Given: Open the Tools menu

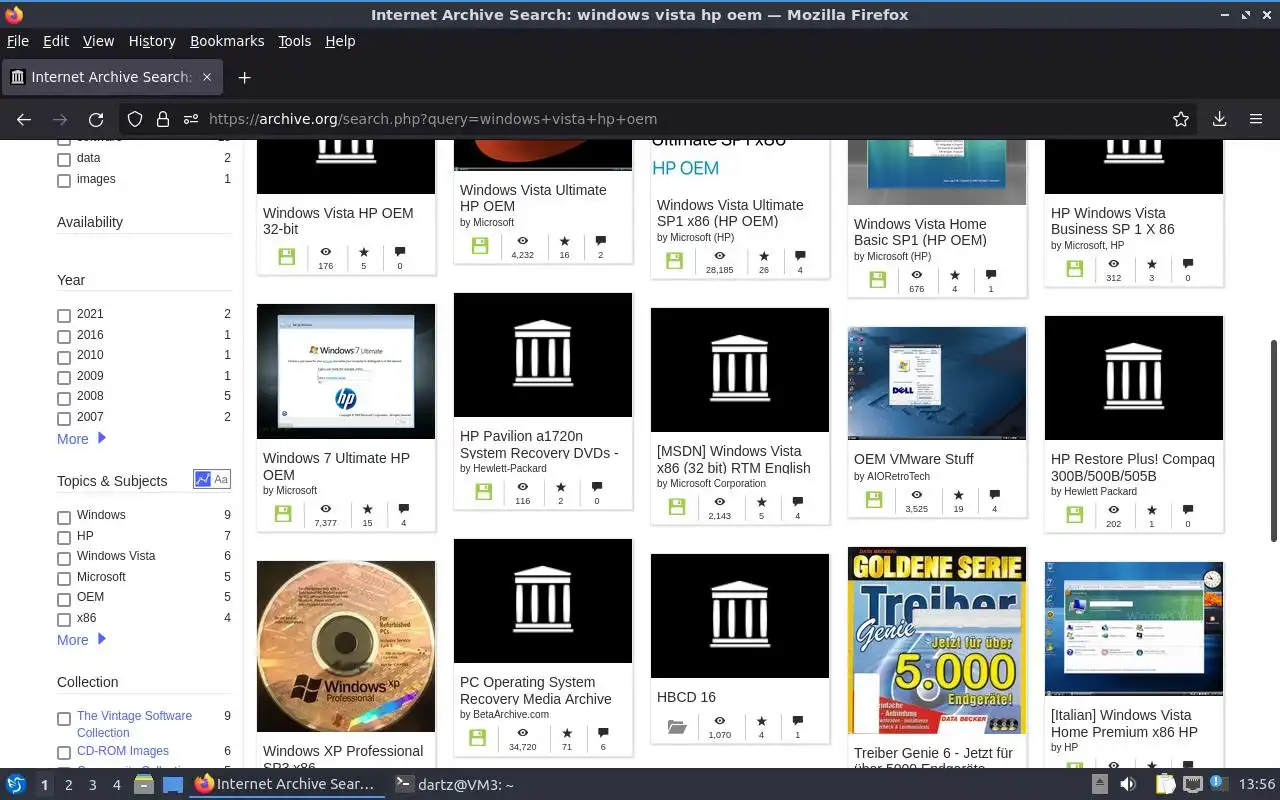Looking at the screenshot, I should [x=295, y=41].
